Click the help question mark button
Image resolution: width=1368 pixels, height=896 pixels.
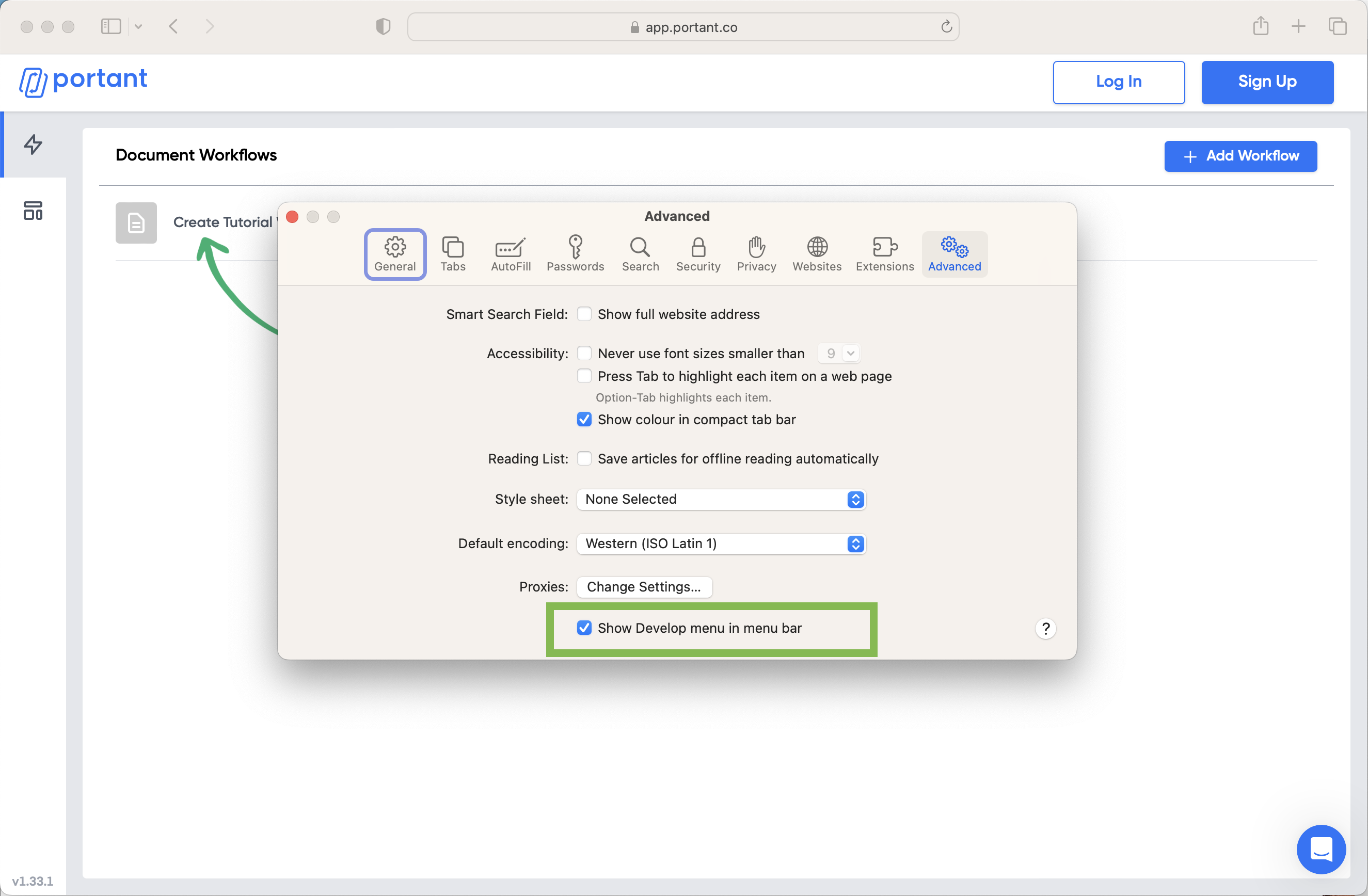(x=1045, y=628)
